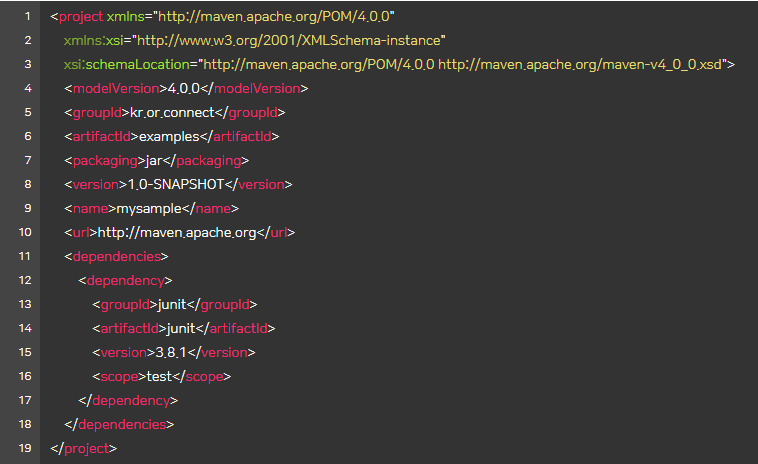The height and width of the screenshot is (464, 758).
Task: Click the XMLSchema-instance URL string
Action: (289, 41)
